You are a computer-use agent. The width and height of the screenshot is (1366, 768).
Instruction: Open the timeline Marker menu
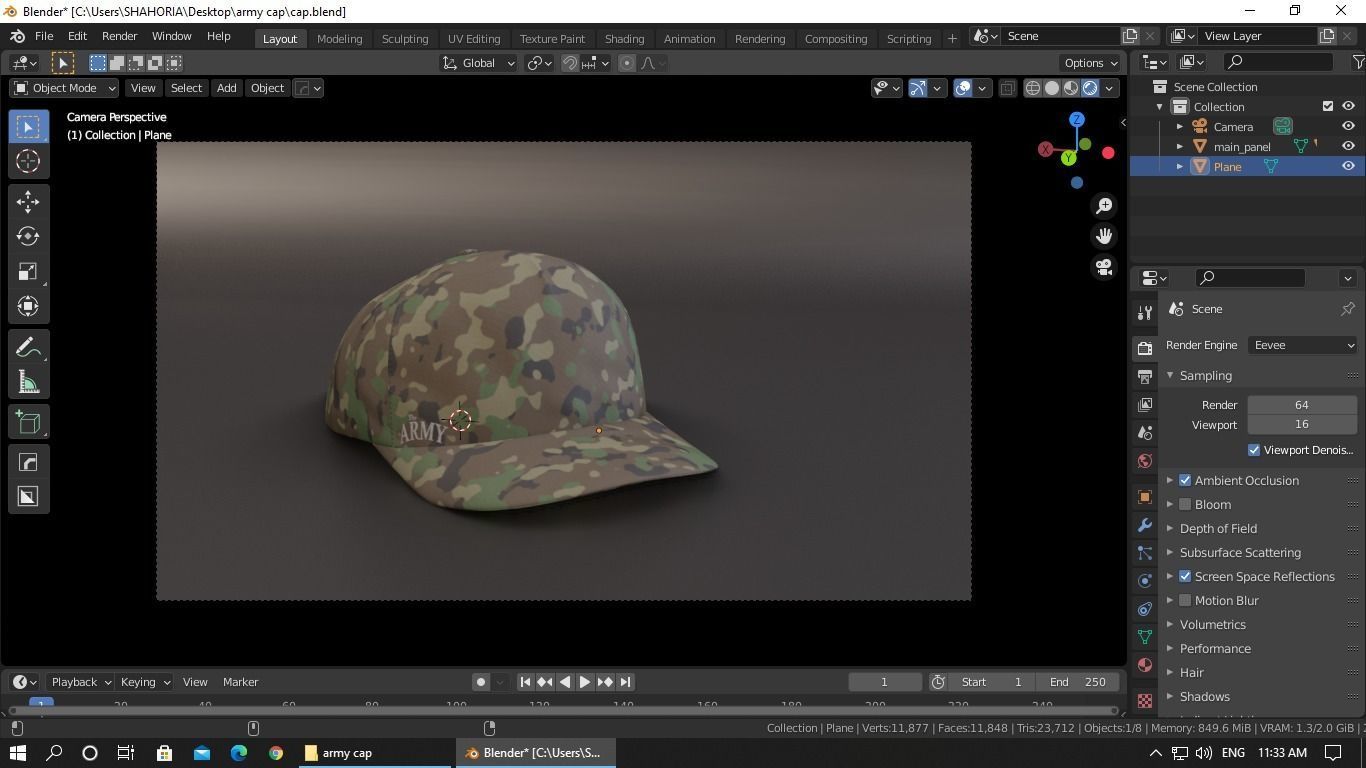240,682
